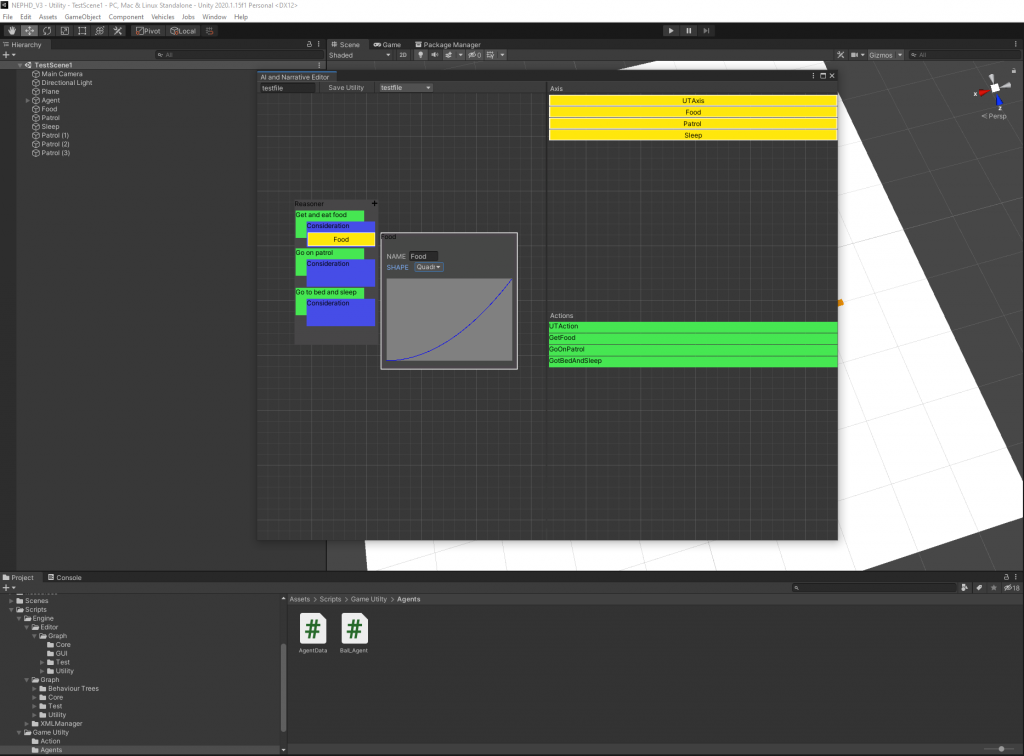Switch to the Console tab
The width and height of the screenshot is (1024, 756).
coord(65,578)
